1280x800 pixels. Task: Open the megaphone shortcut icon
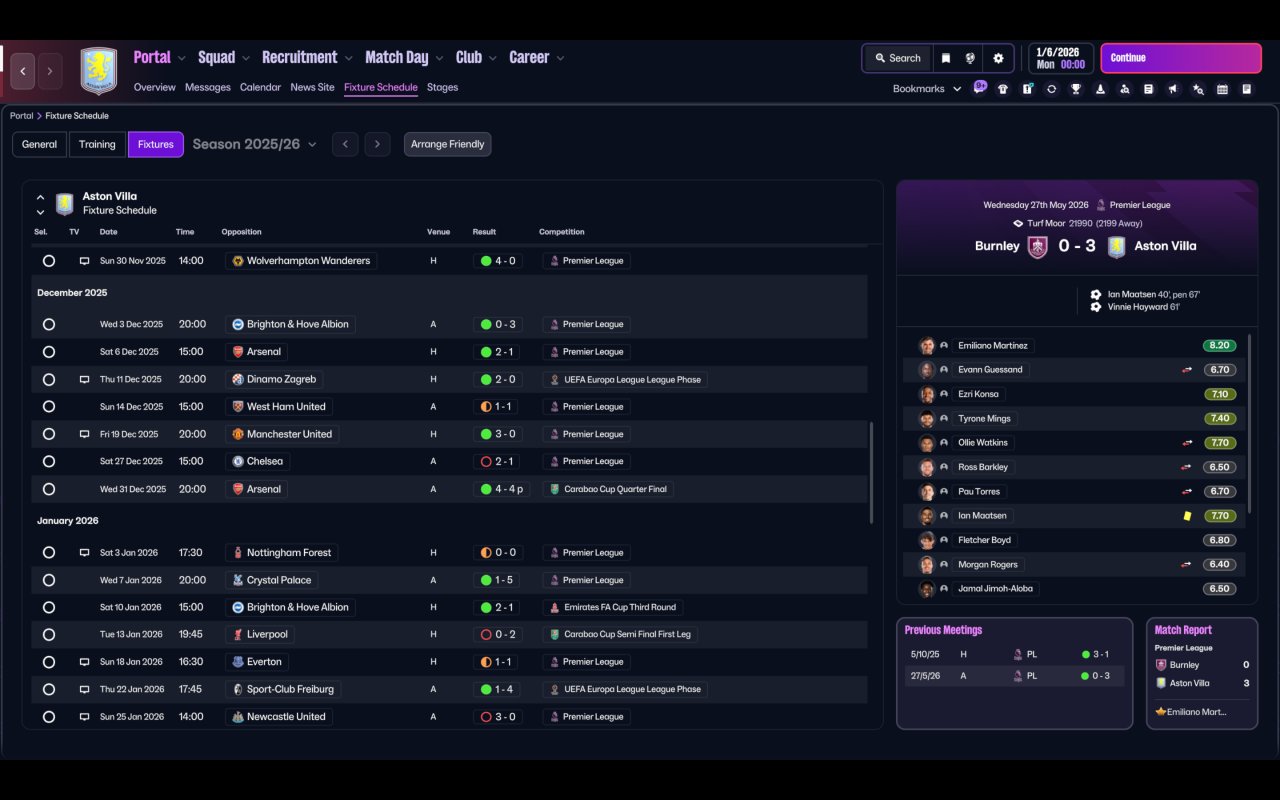(1174, 89)
